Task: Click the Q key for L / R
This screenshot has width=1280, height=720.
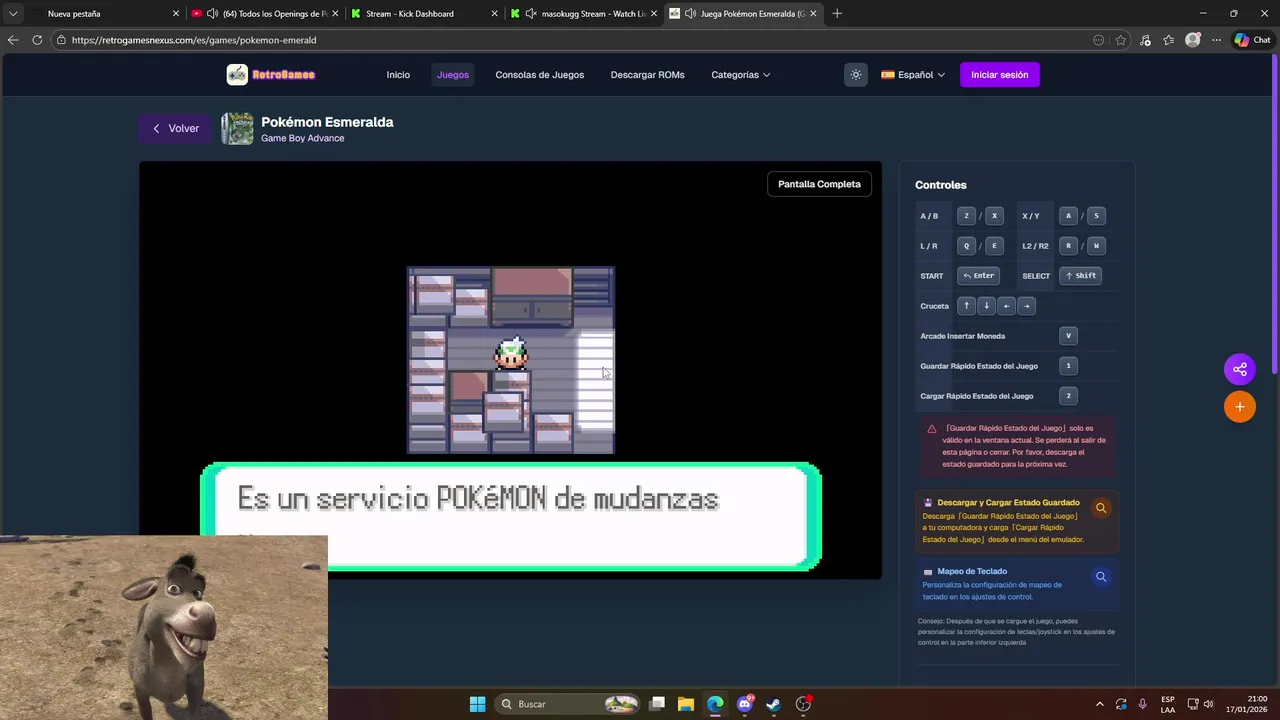Action: (966, 246)
